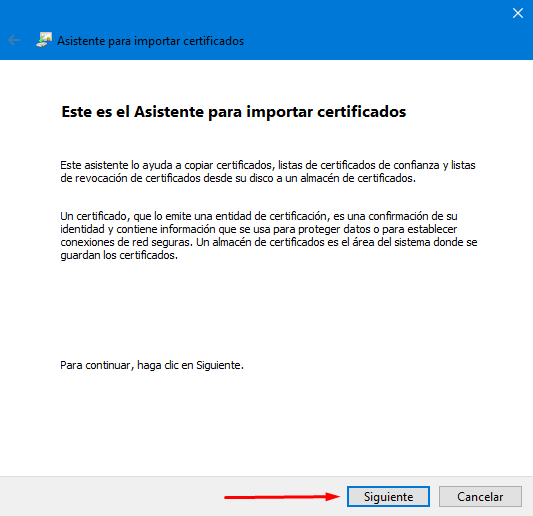Select the bold heading 'Este es el Asistente'
533x516 pixels.
coord(133,111)
